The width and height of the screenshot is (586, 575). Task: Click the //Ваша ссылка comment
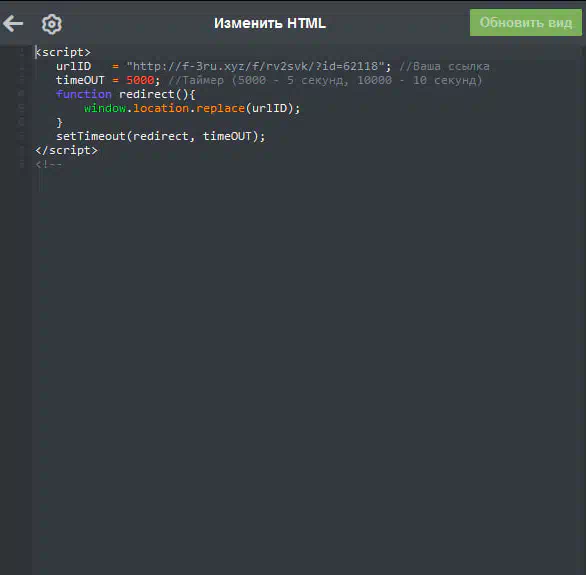(444, 67)
